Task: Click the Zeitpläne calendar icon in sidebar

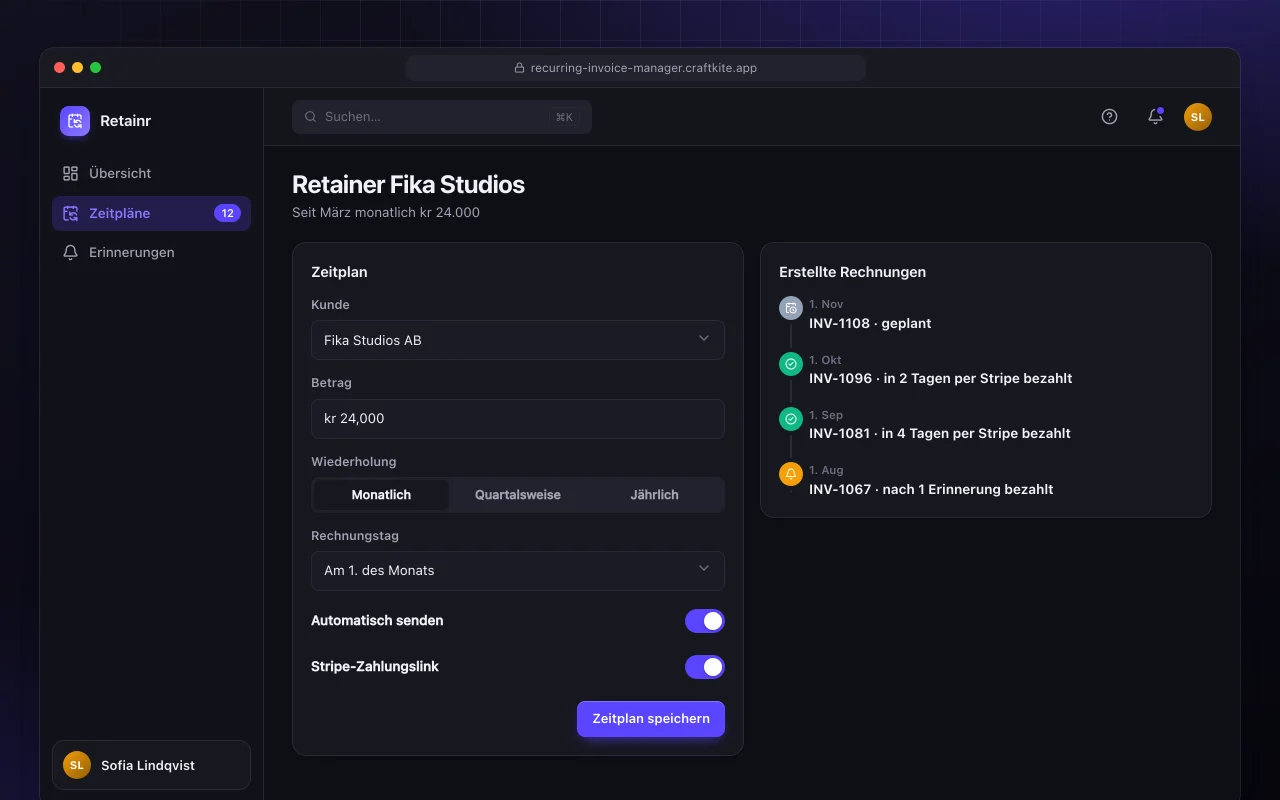Action: click(x=70, y=213)
